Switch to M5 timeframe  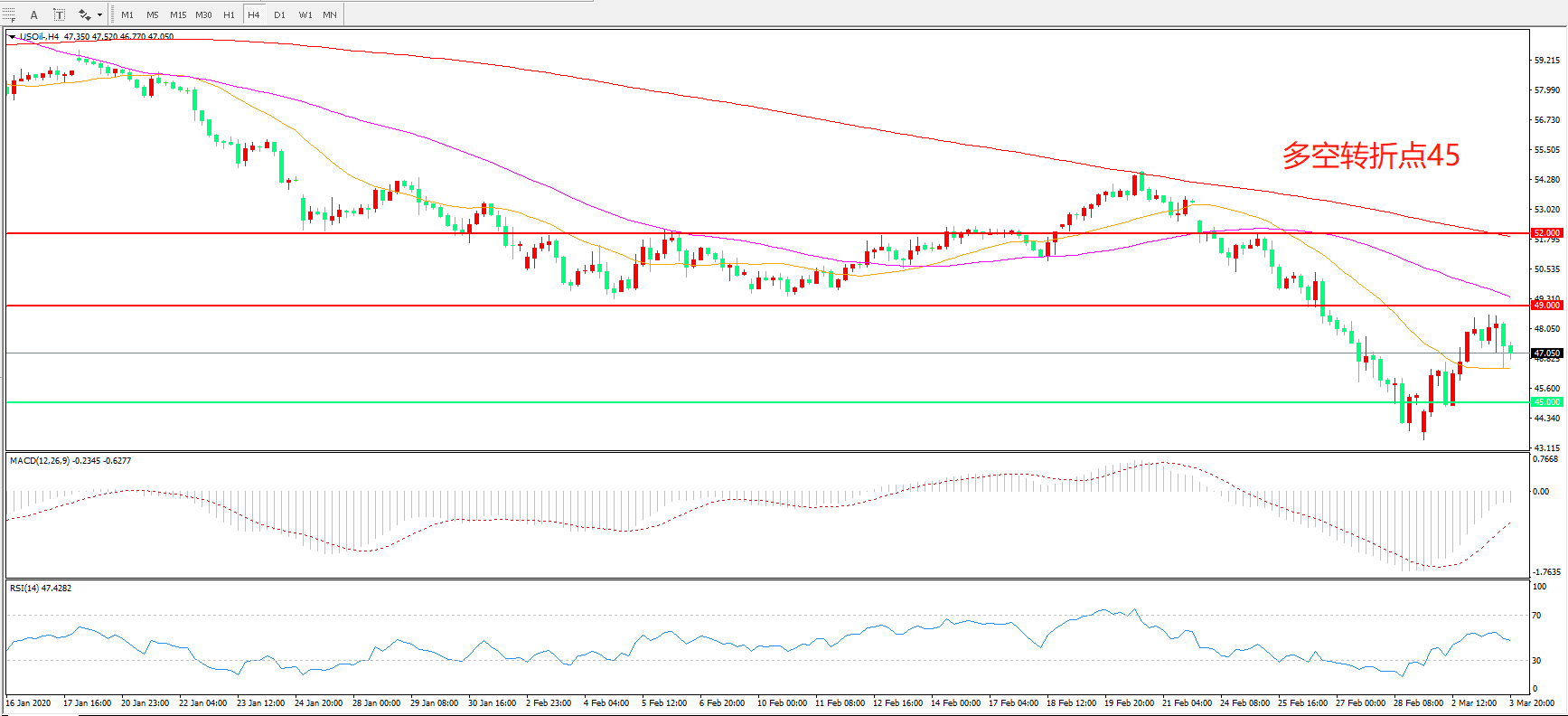tap(152, 14)
